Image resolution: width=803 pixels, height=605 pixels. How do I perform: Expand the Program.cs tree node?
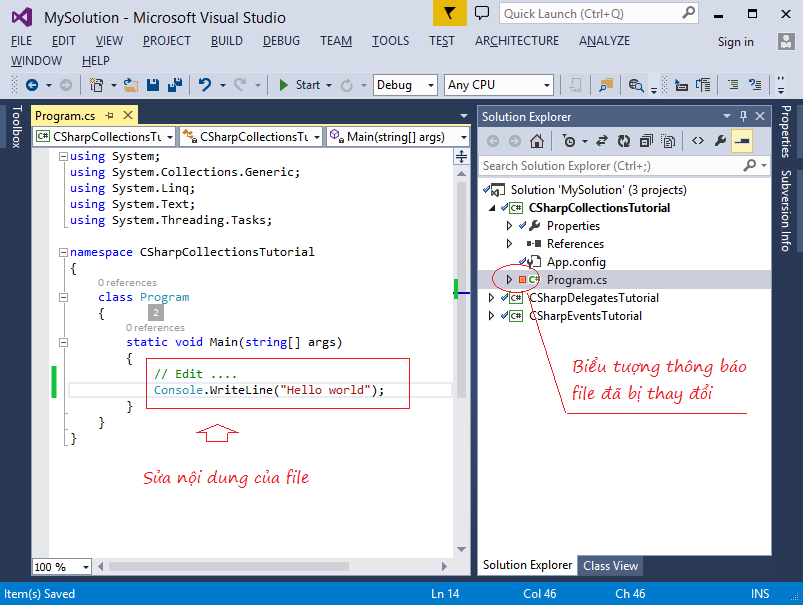pyautogui.click(x=509, y=279)
